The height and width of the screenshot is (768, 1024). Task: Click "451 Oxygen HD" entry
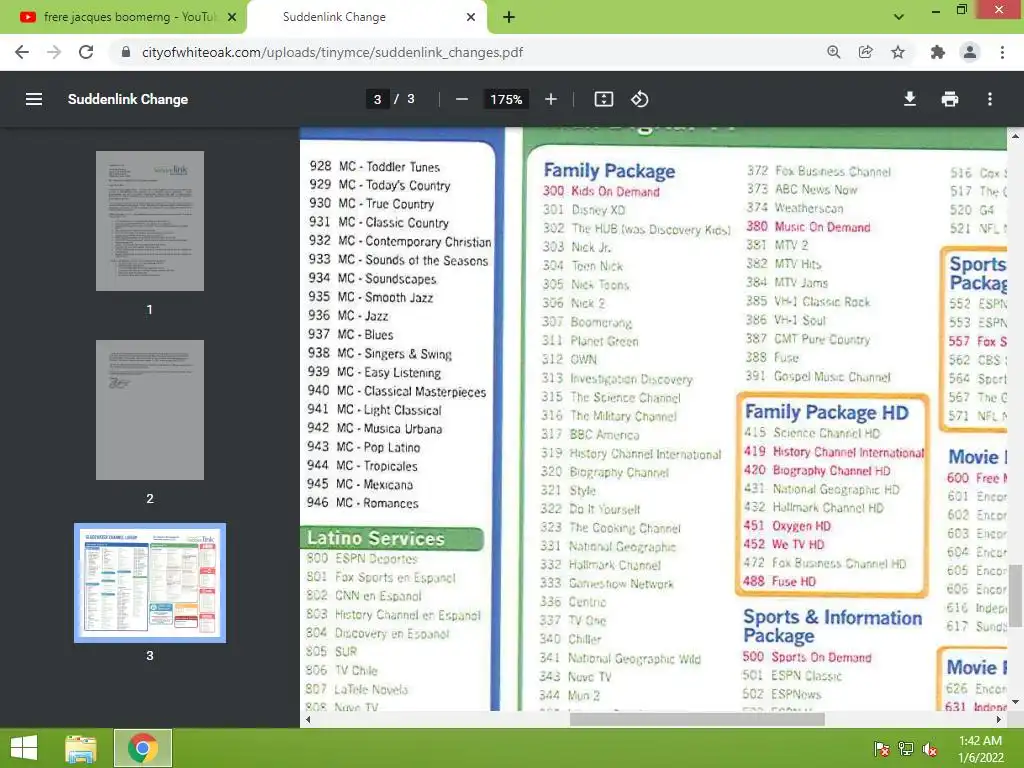coord(787,526)
